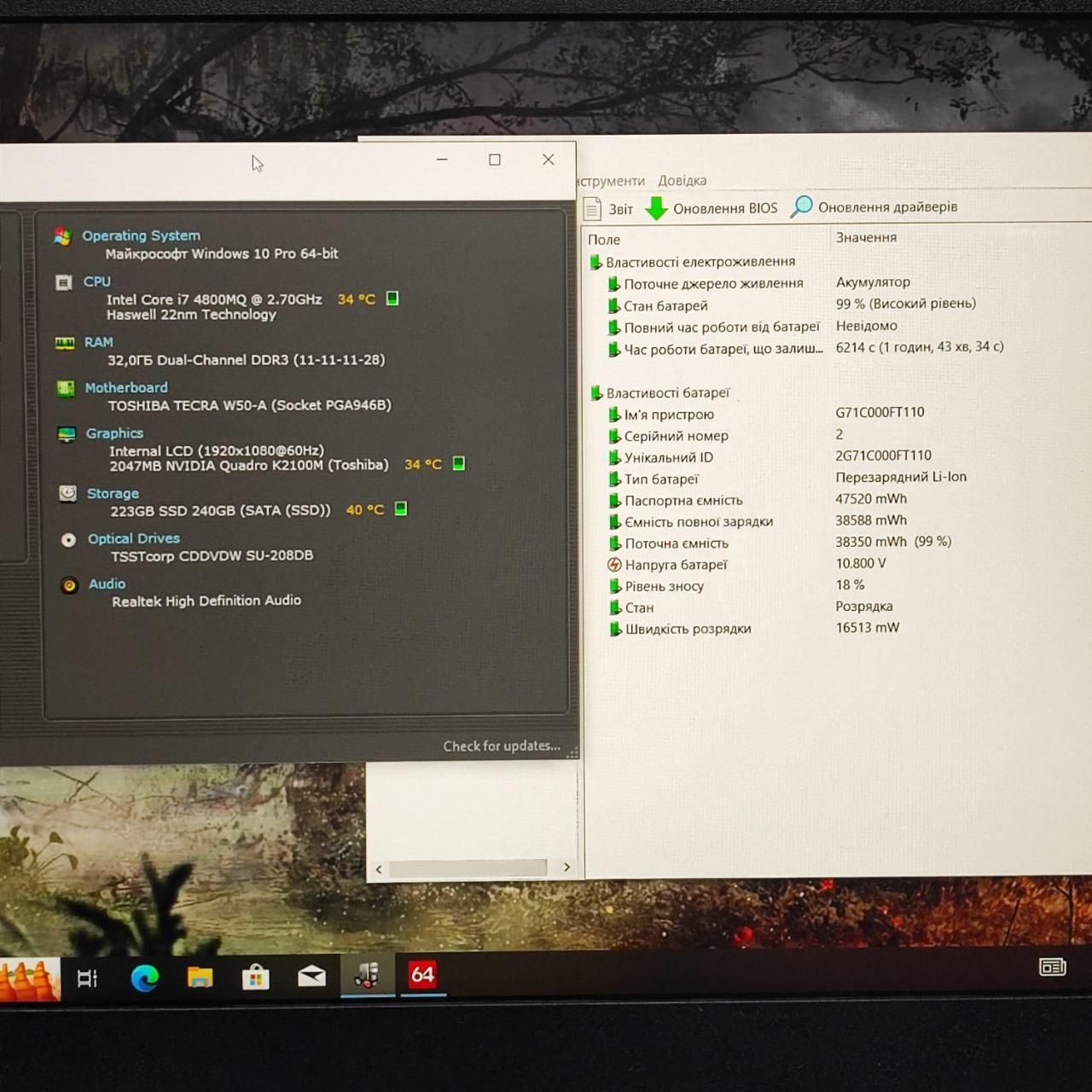The height and width of the screenshot is (1092, 1092).
Task: Click the AIDA64 horizontal scrollbar thumb
Action: 468,868
